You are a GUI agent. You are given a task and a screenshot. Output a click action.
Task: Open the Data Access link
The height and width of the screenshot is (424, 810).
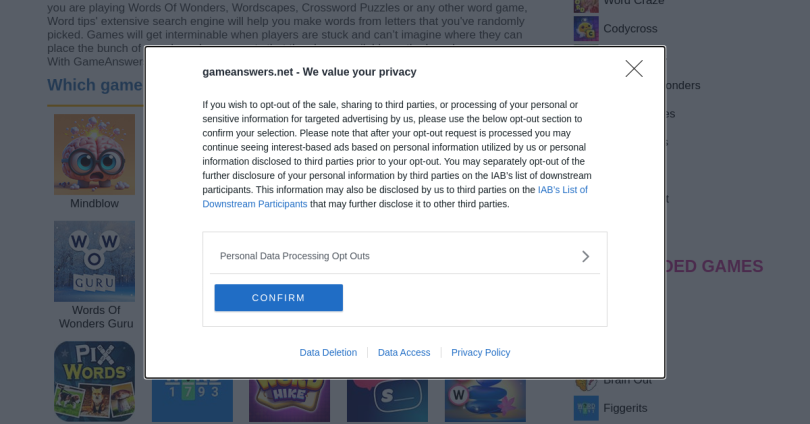[x=404, y=352]
